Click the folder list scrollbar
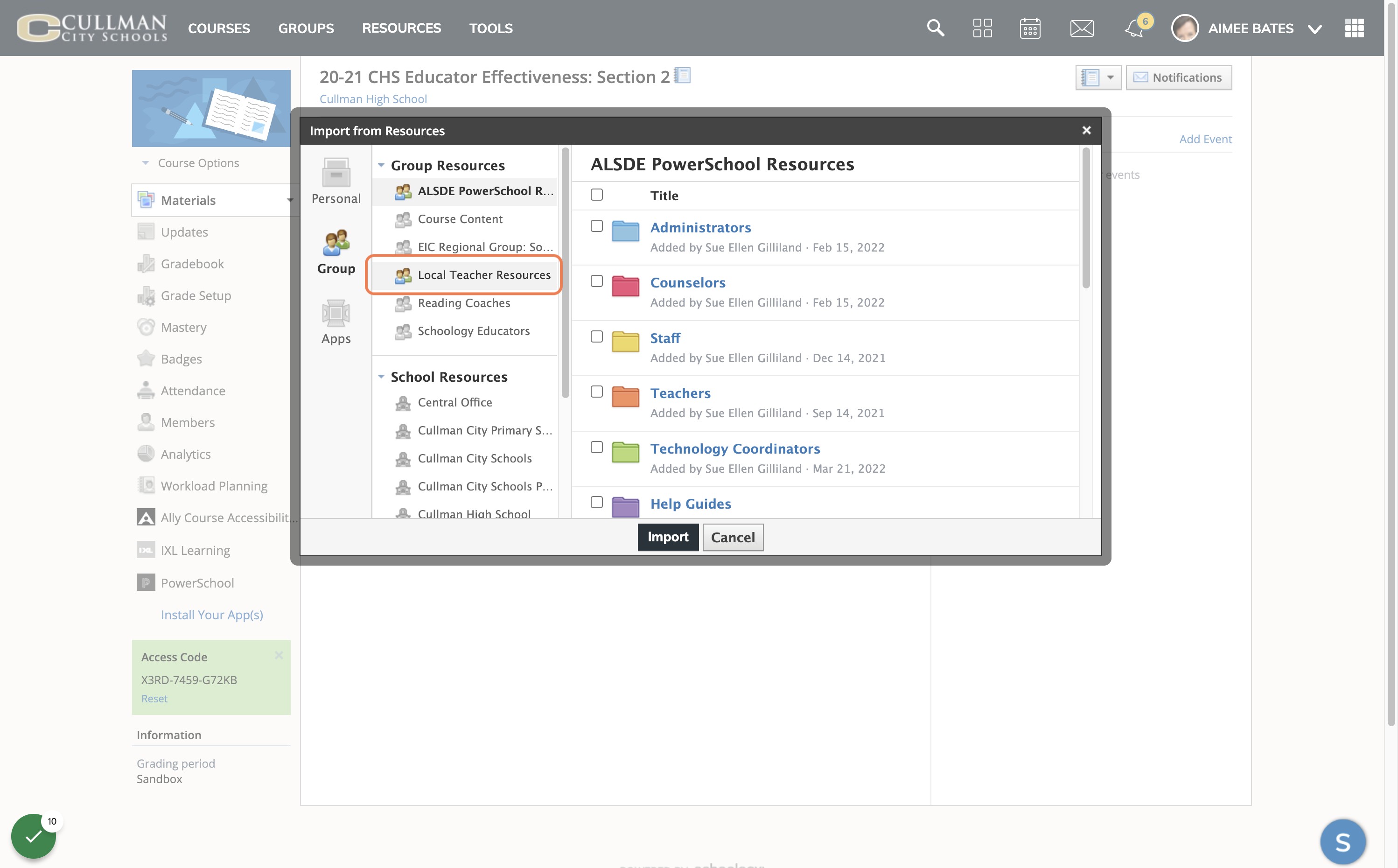The width and height of the screenshot is (1398, 868). coord(1086,218)
